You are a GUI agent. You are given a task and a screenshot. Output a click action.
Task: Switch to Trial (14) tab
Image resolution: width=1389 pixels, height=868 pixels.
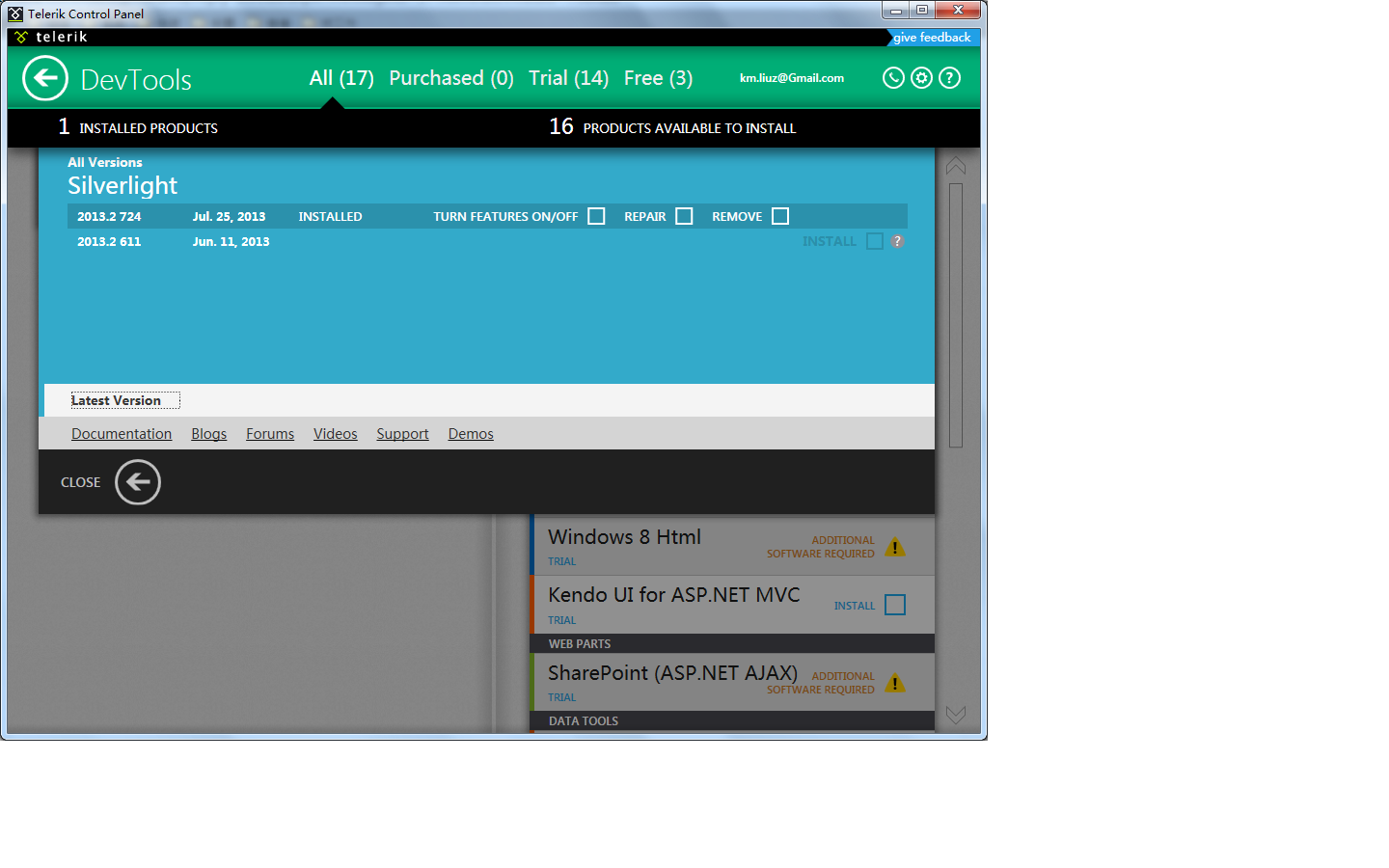[568, 78]
